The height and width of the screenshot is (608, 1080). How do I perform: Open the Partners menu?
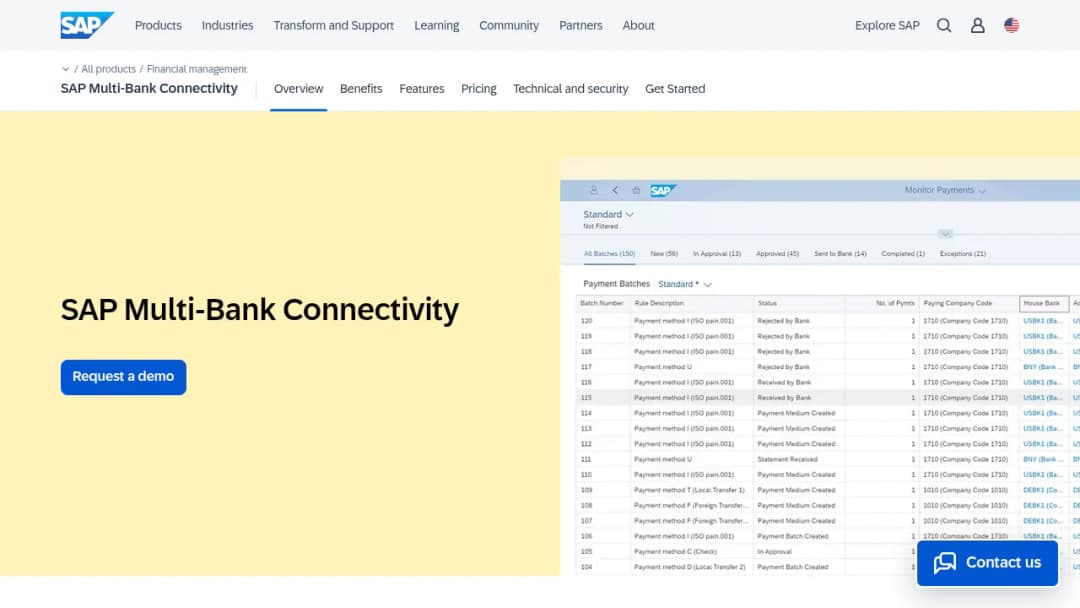[581, 25]
